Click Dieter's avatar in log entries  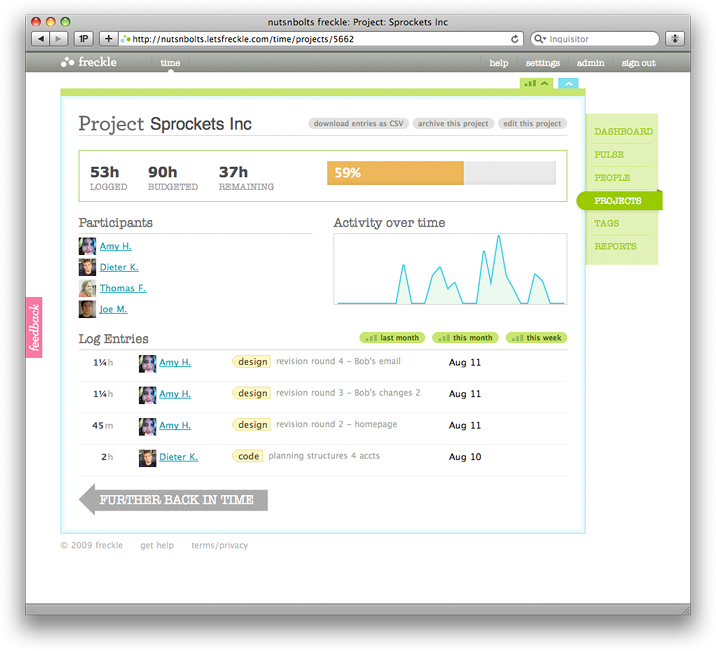147,458
